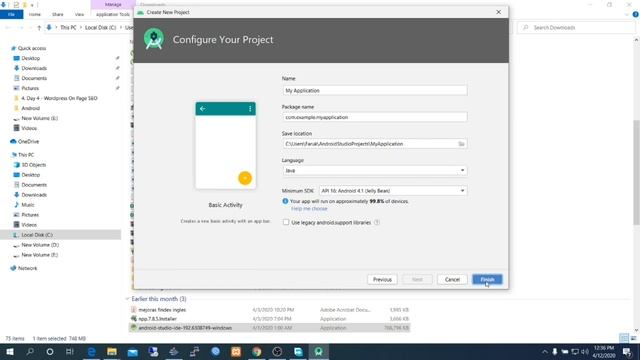Select Quick access in the navigation pane
The width and height of the screenshot is (640, 360).
click(x=32, y=48)
